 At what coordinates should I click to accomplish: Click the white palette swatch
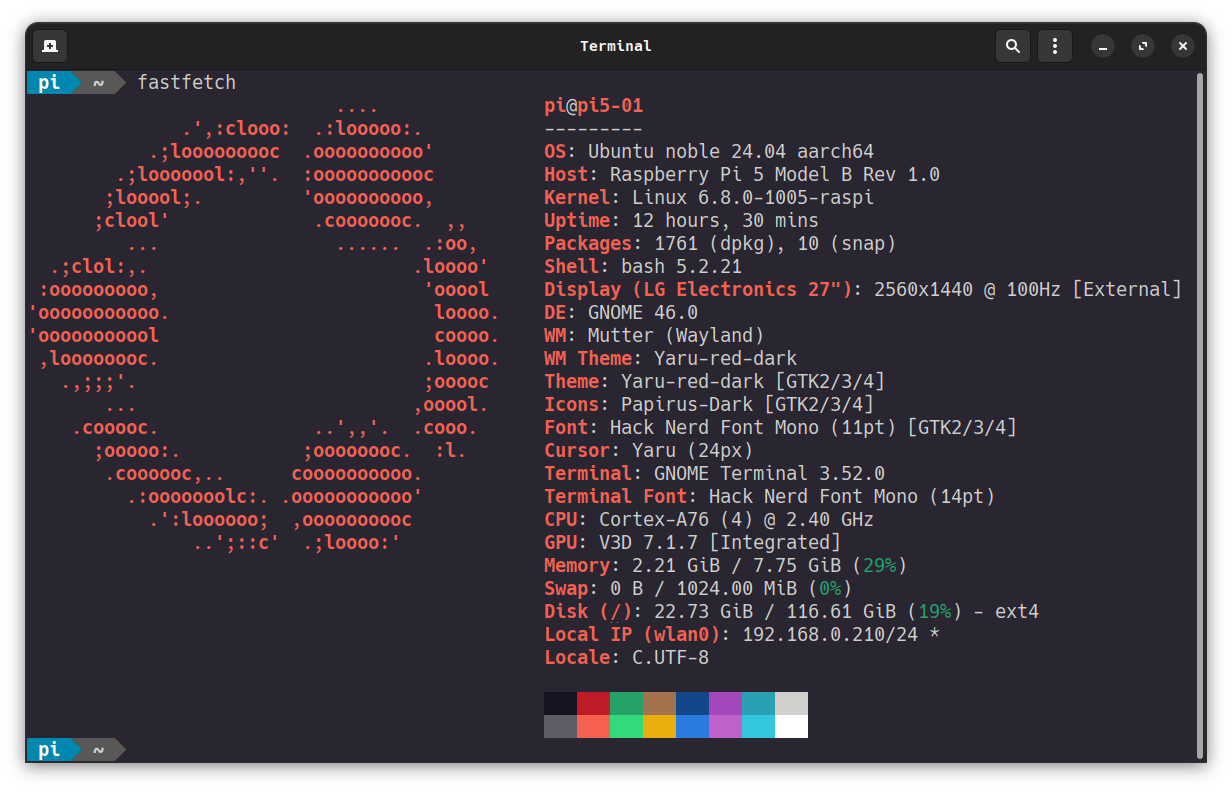[x=791, y=727]
